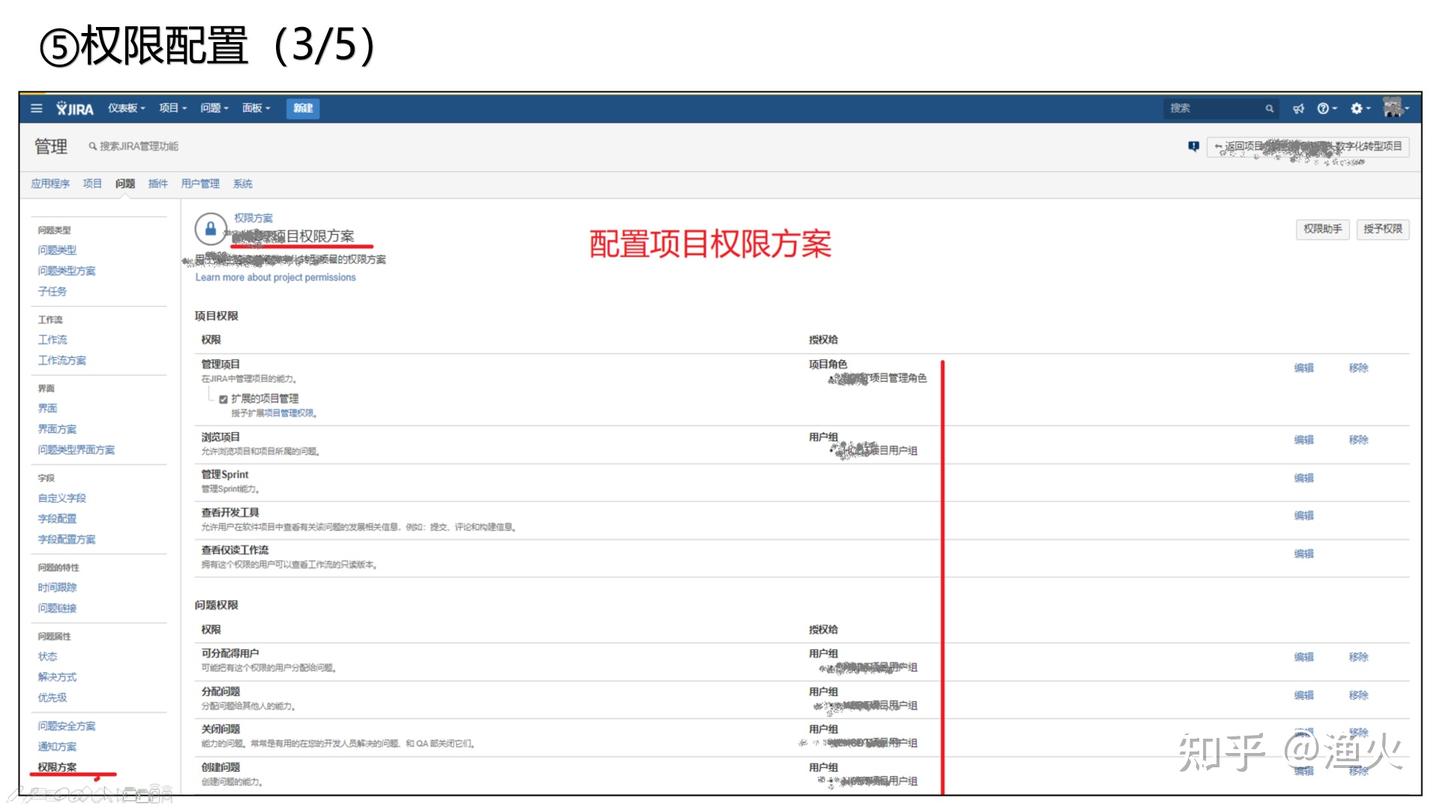1440x810 pixels.
Task: Toggle the 扩展的项目管理 checkbox
Action: pos(224,398)
